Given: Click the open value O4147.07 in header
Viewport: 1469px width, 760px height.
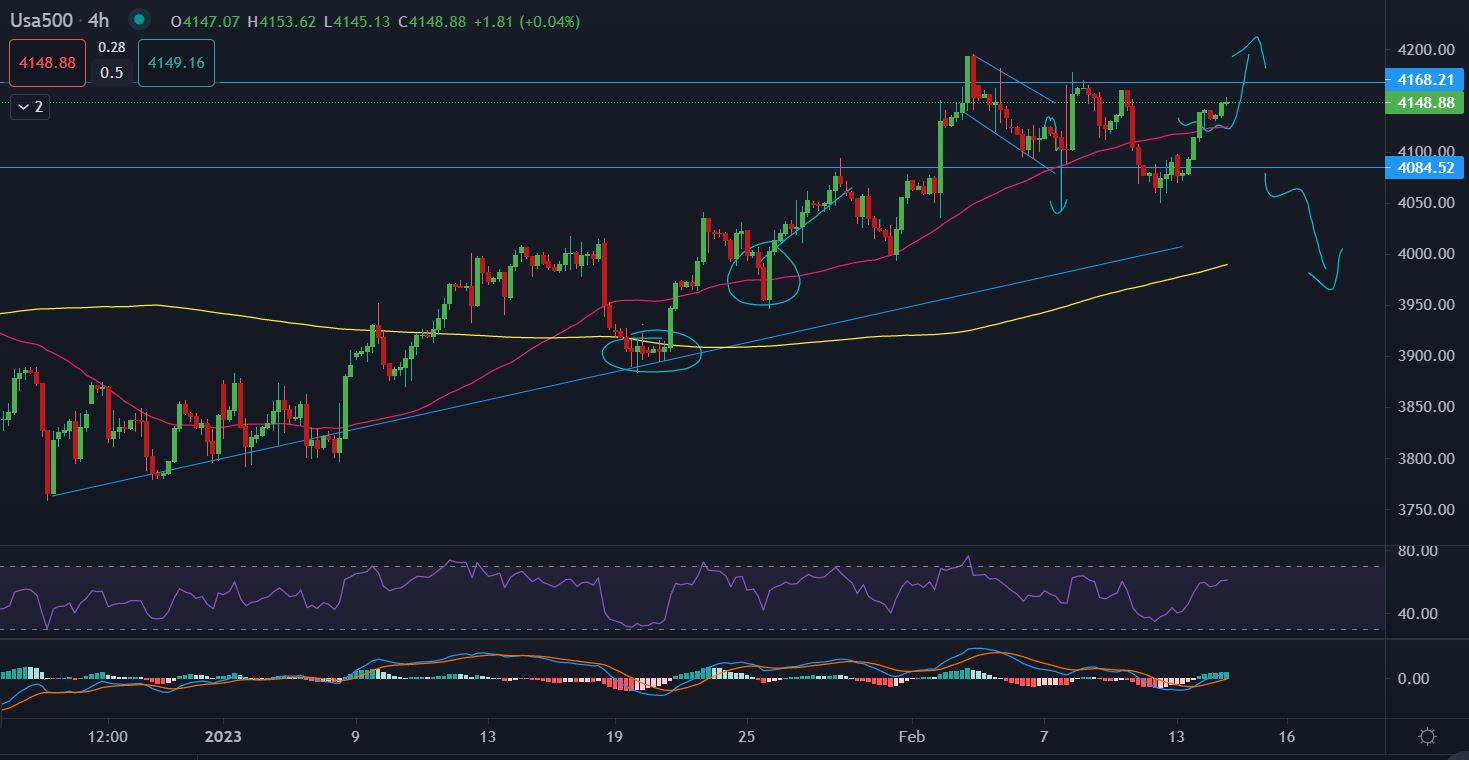Looking at the screenshot, I should pos(206,21).
